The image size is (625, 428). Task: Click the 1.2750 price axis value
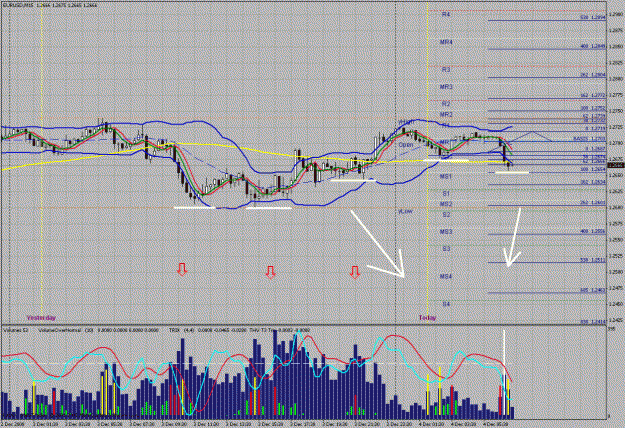point(616,111)
